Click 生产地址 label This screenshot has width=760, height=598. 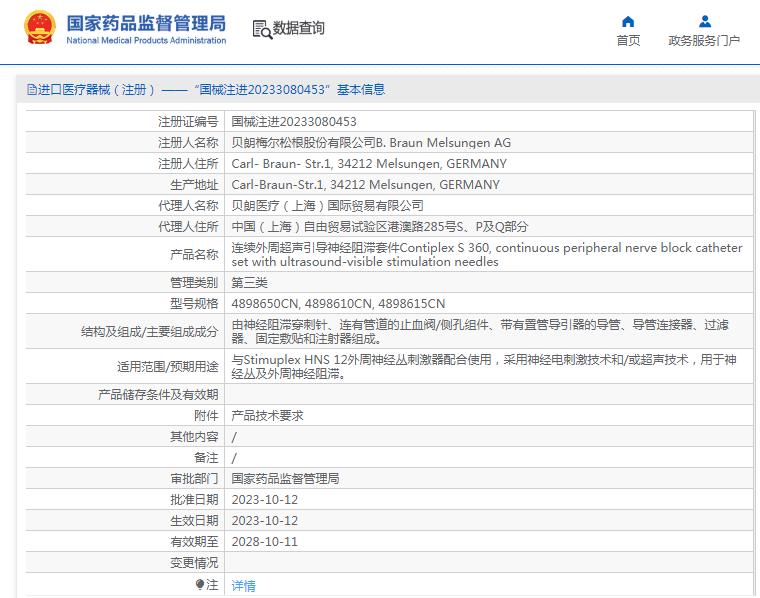(x=194, y=185)
